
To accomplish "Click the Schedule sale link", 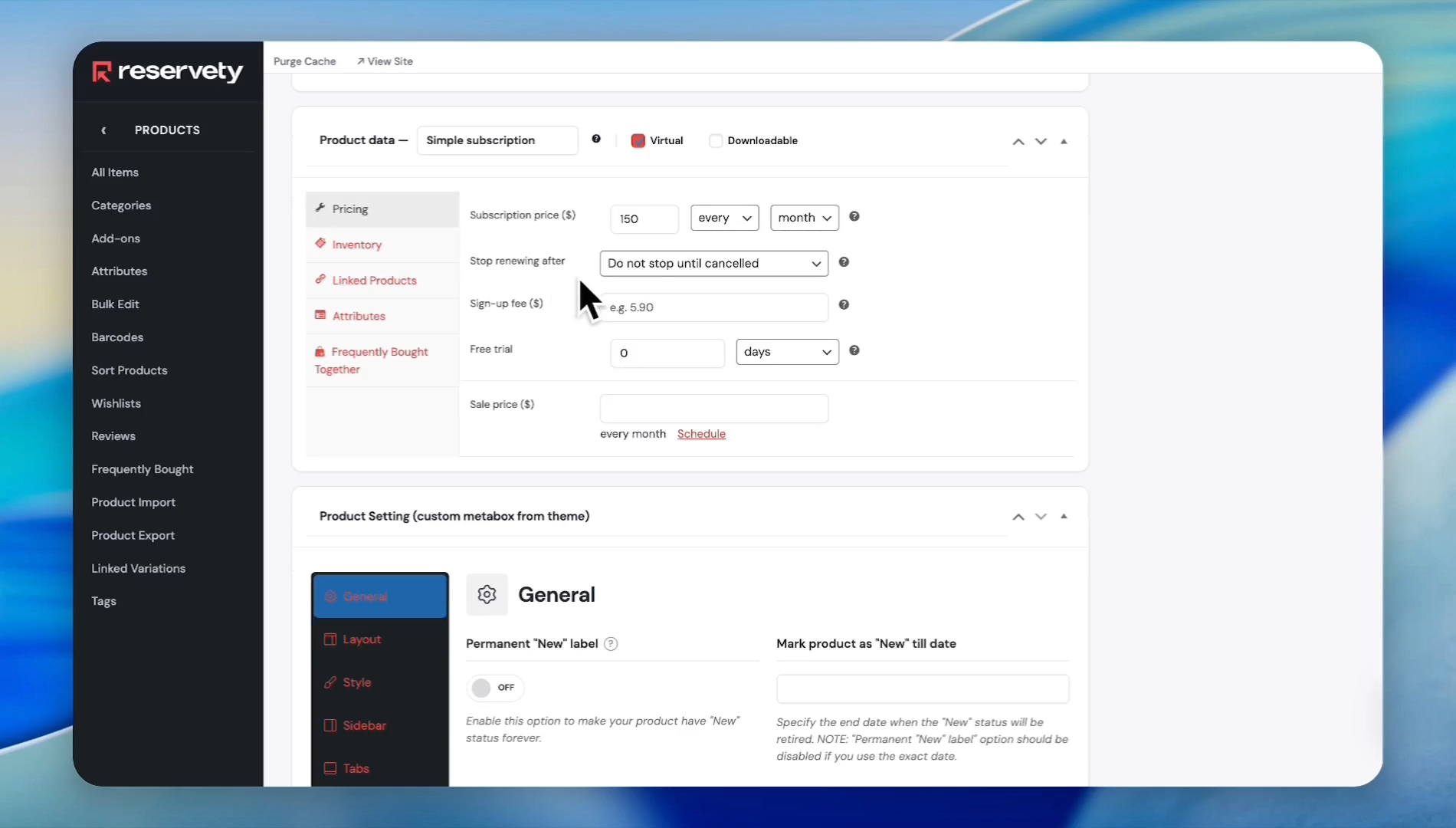I will [x=701, y=434].
